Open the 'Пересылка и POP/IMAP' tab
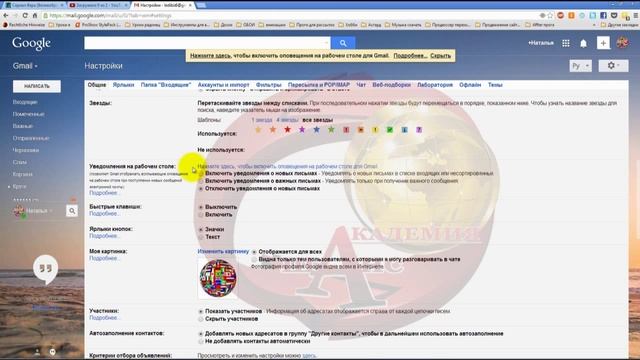This screenshot has height=360, width=640. [319, 85]
